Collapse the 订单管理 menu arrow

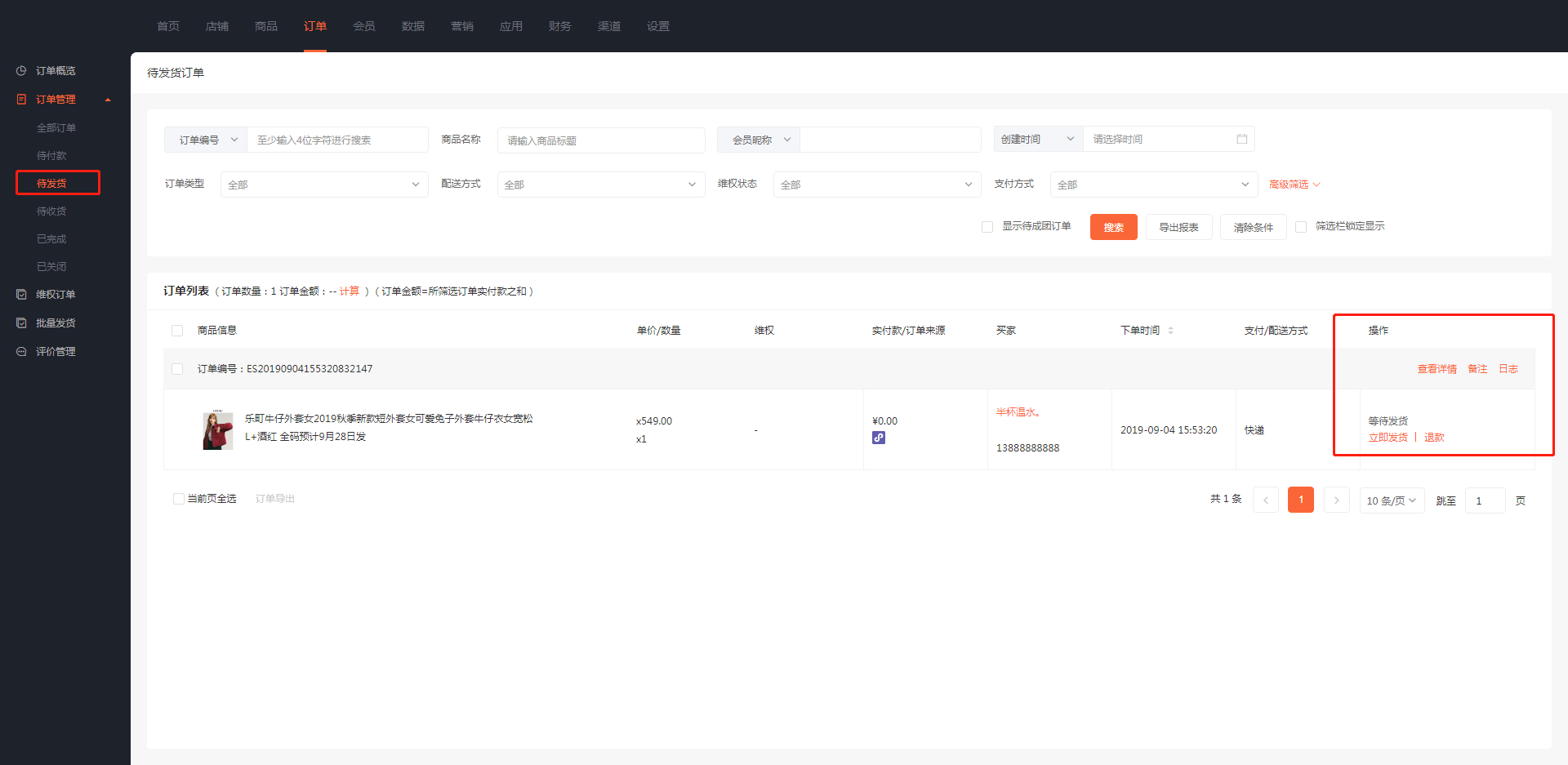tap(108, 100)
